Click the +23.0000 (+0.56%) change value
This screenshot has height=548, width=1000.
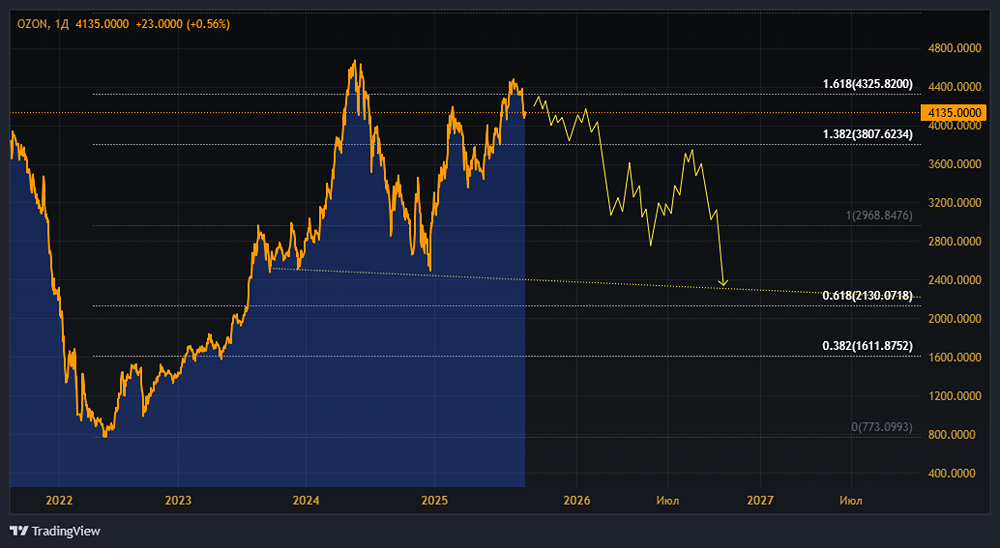click(190, 23)
